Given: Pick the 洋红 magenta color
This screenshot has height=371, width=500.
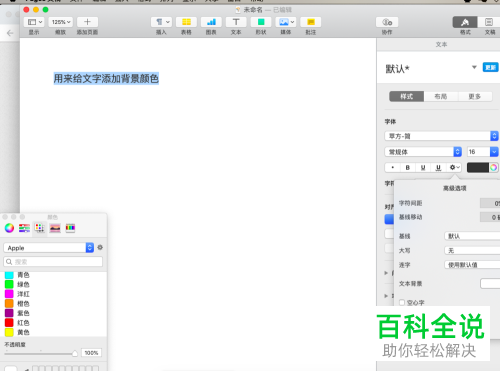Looking at the screenshot, I should click(x=9, y=294).
